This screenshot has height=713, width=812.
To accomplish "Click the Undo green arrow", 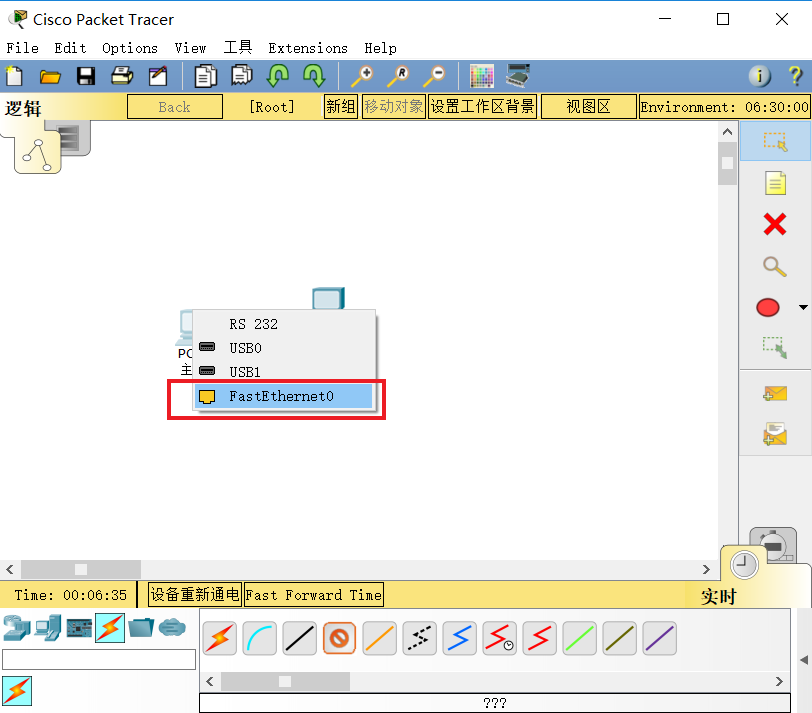I will pos(278,76).
